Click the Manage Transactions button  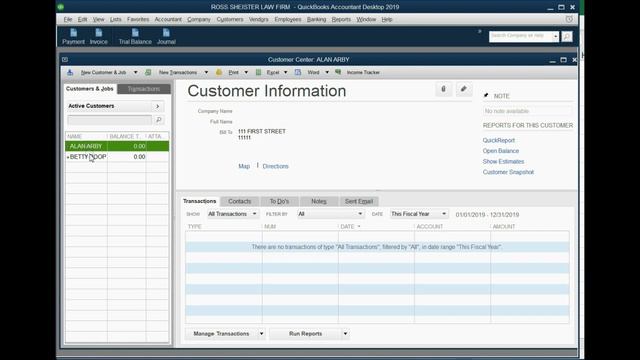pos(221,334)
